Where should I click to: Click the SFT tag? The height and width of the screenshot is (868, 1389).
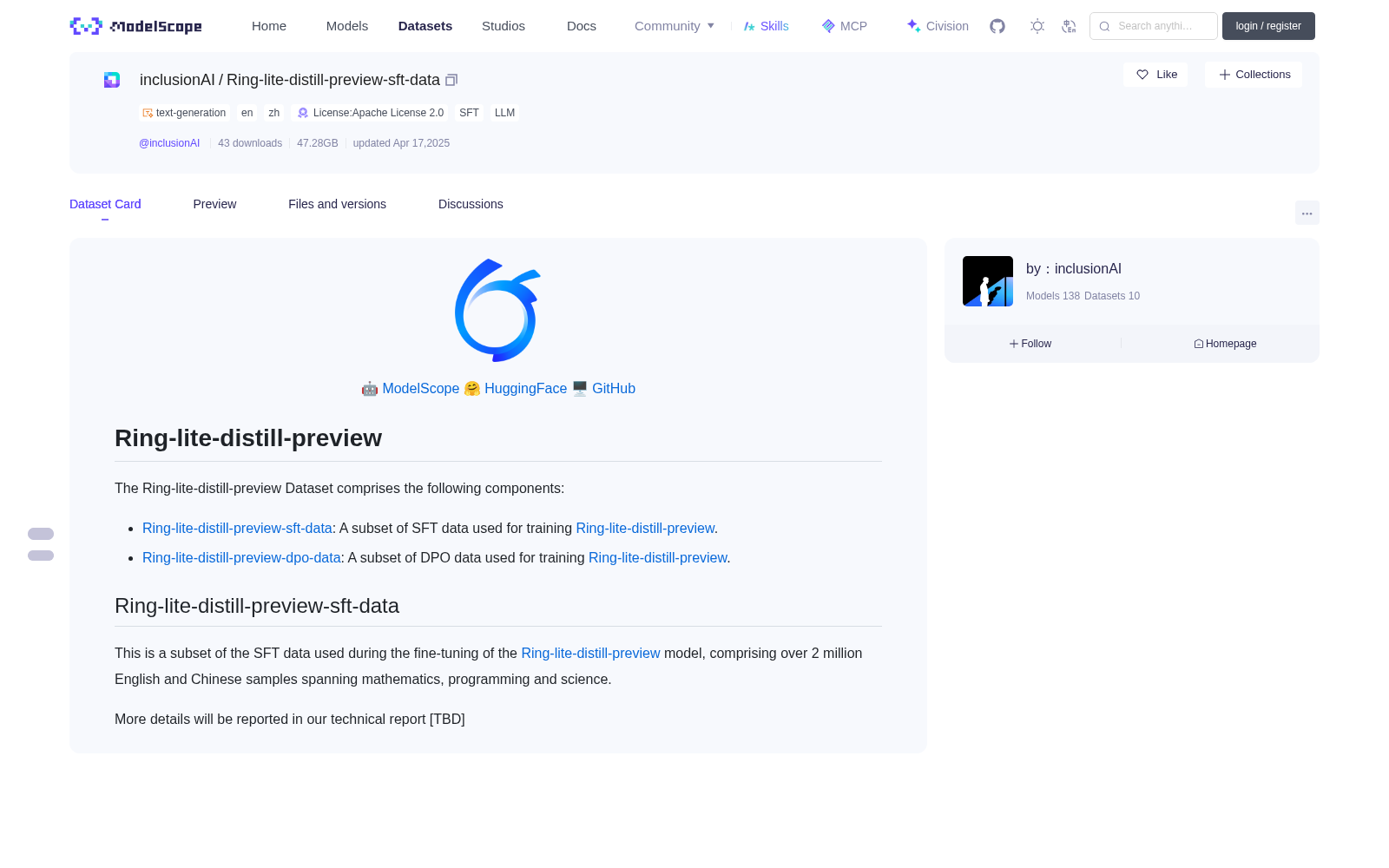tap(470, 113)
